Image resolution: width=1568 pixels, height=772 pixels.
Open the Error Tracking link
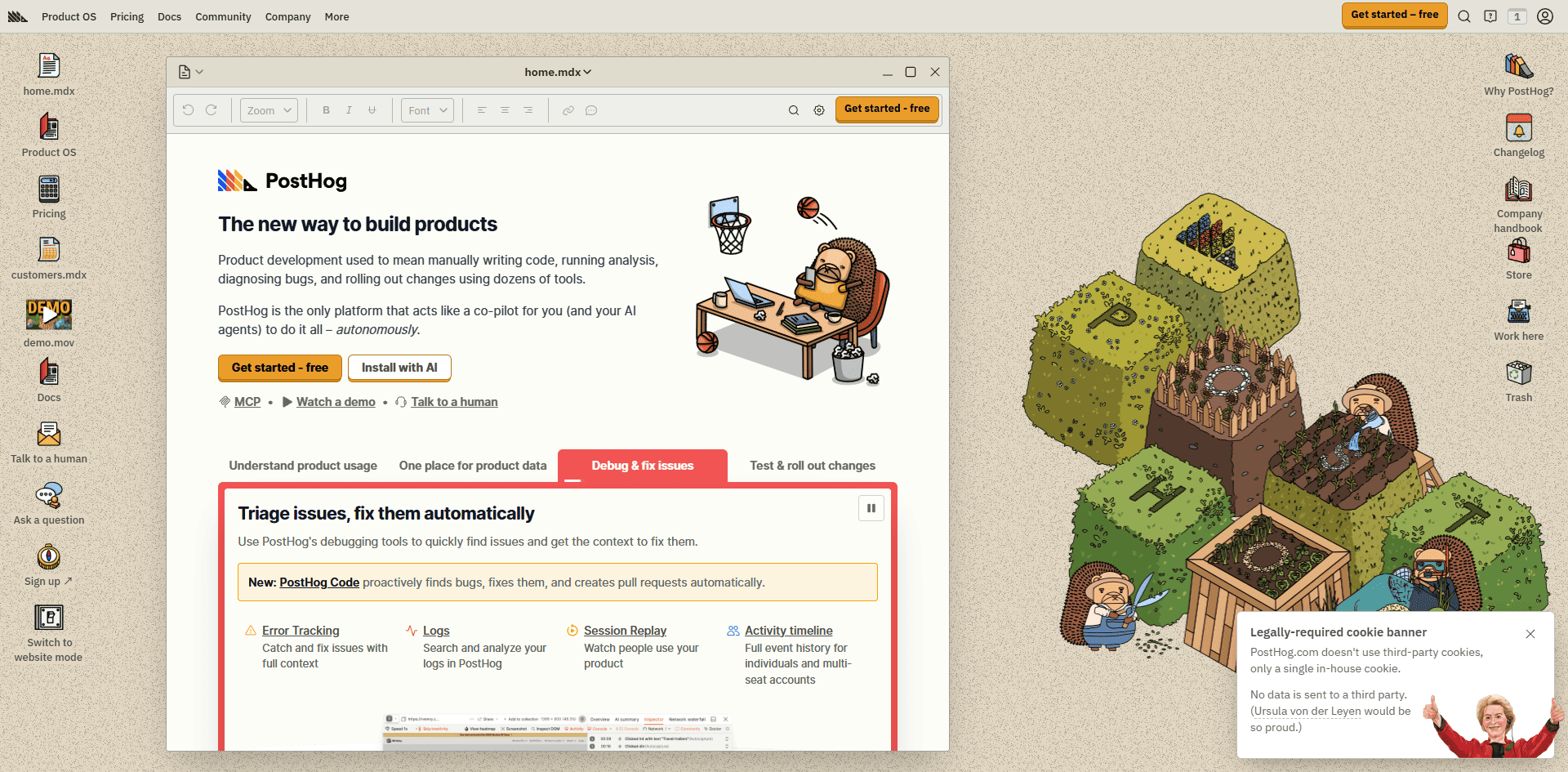[x=301, y=631]
